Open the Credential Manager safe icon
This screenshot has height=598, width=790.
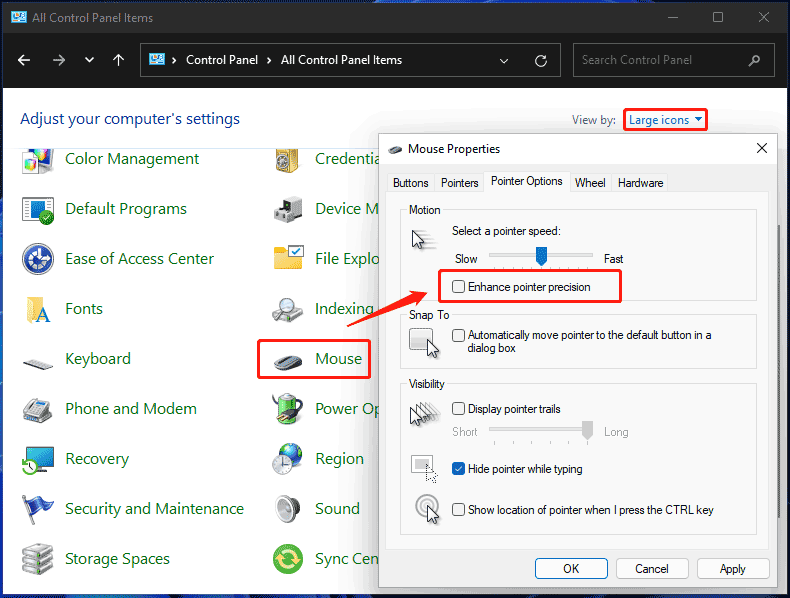pyautogui.click(x=287, y=161)
